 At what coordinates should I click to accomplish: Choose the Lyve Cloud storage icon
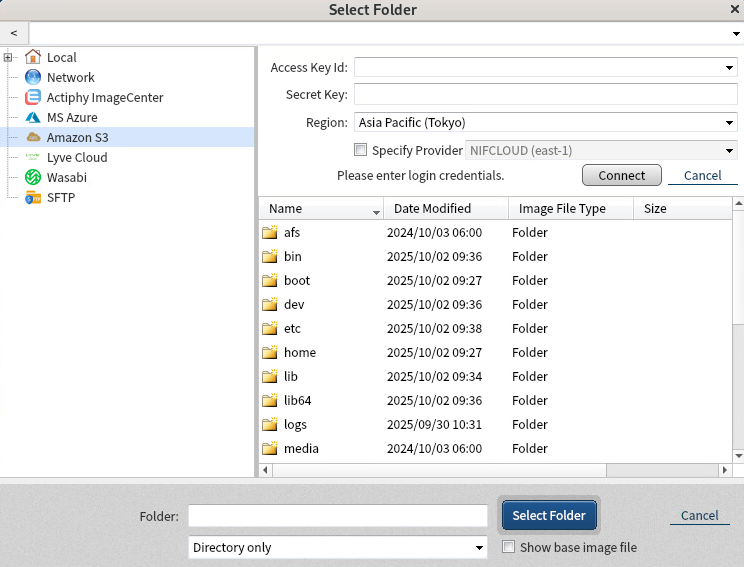(x=33, y=157)
